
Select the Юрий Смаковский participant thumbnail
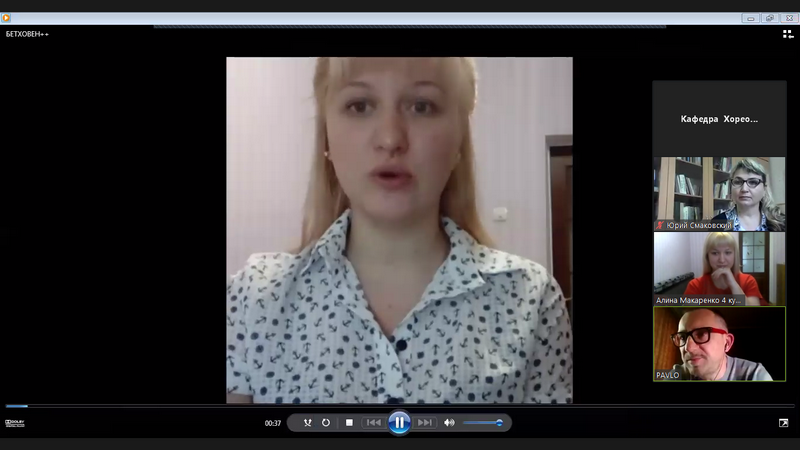tap(719, 194)
